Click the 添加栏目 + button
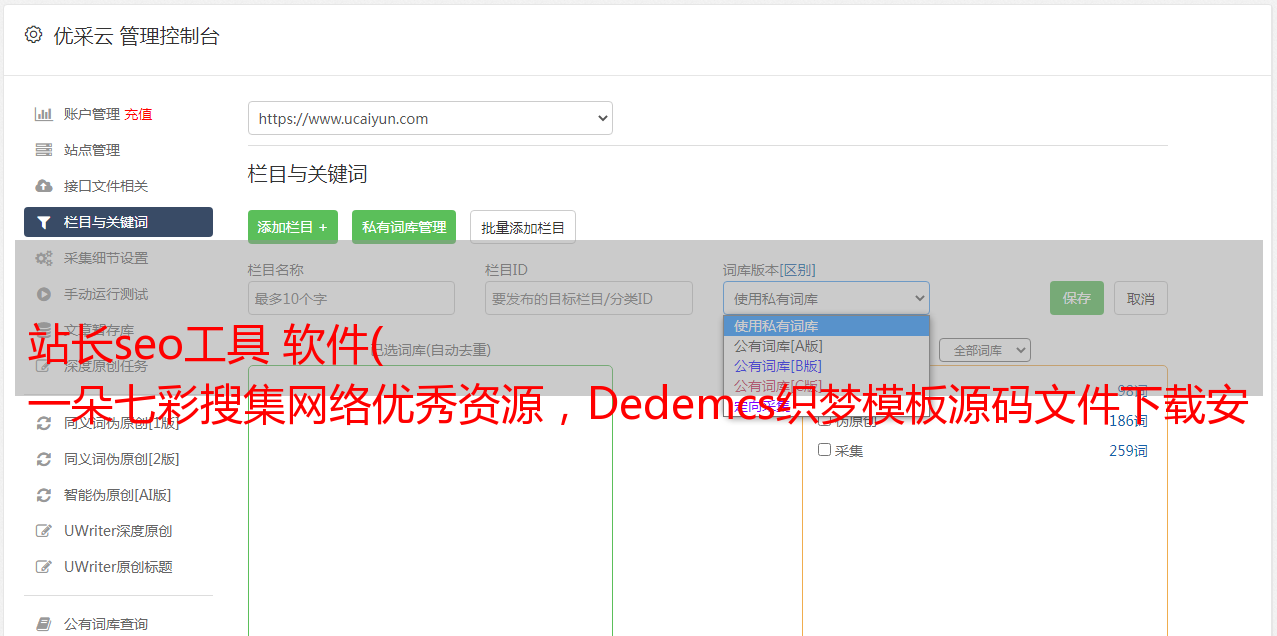The image size is (1277, 636). [293, 227]
